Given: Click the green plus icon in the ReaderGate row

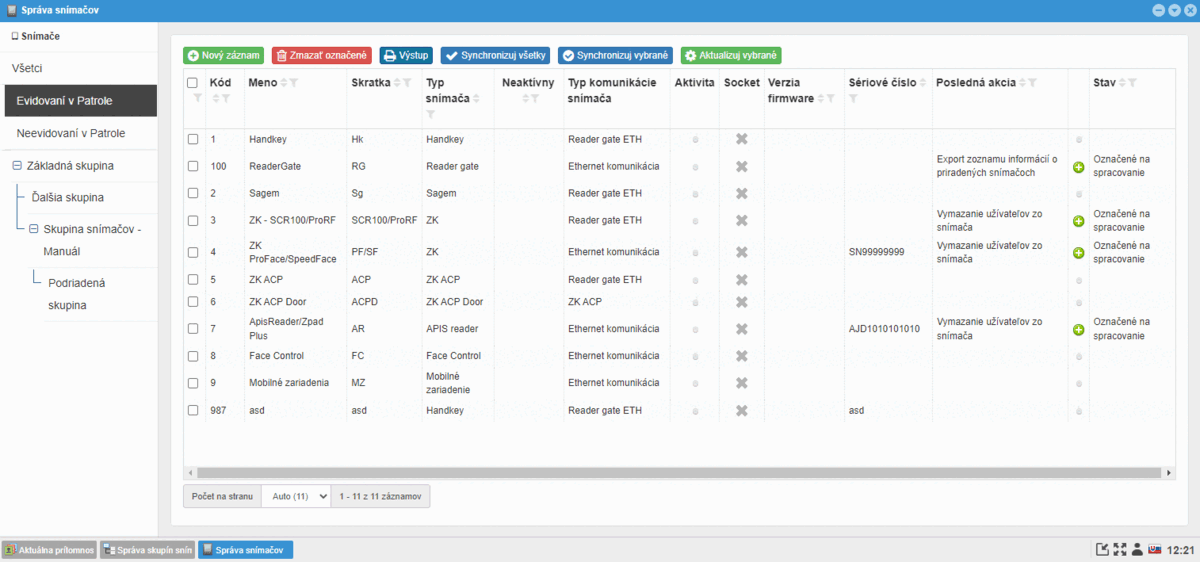Looking at the screenshot, I should click(x=1078, y=167).
